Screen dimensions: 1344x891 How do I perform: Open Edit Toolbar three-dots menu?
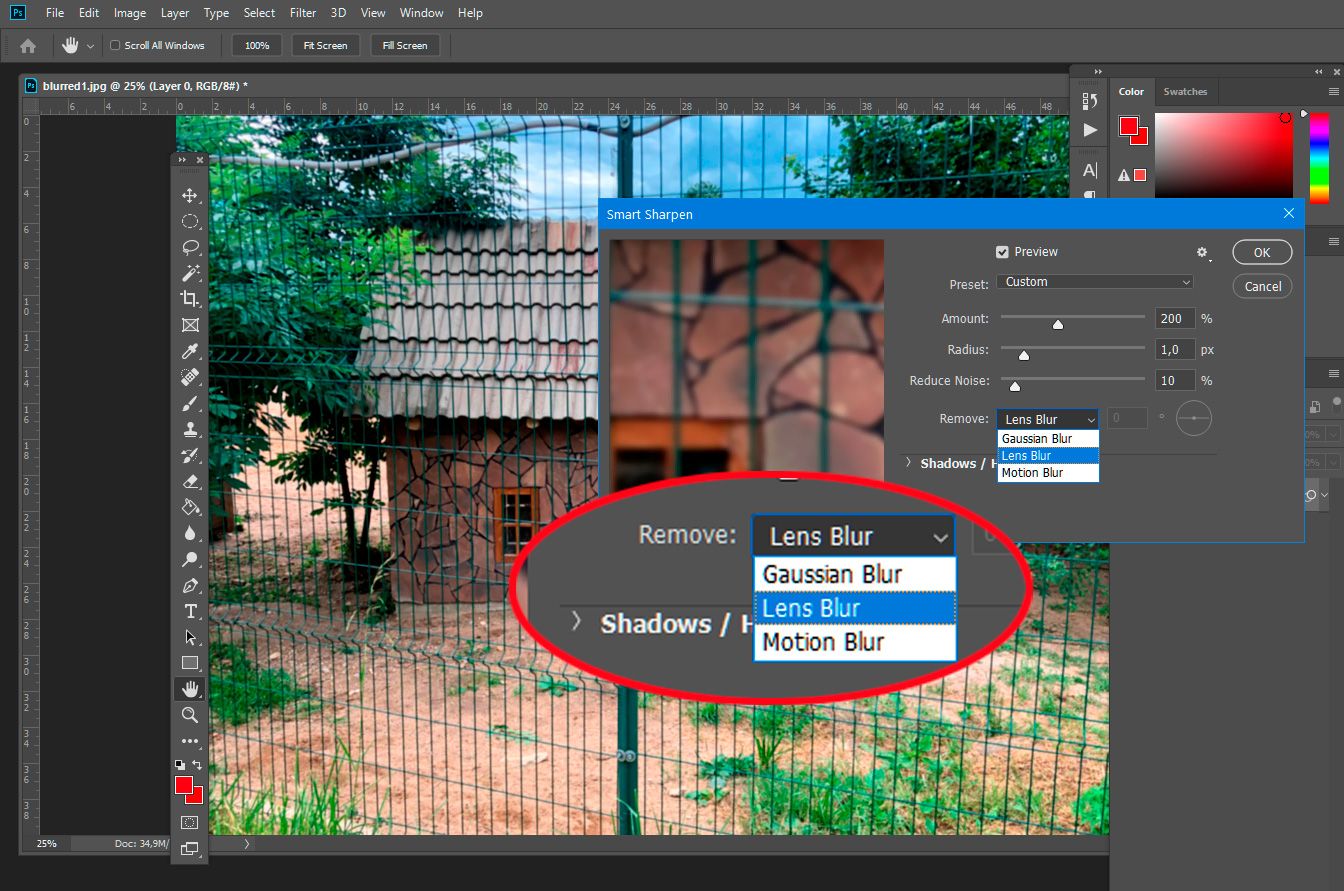click(190, 741)
